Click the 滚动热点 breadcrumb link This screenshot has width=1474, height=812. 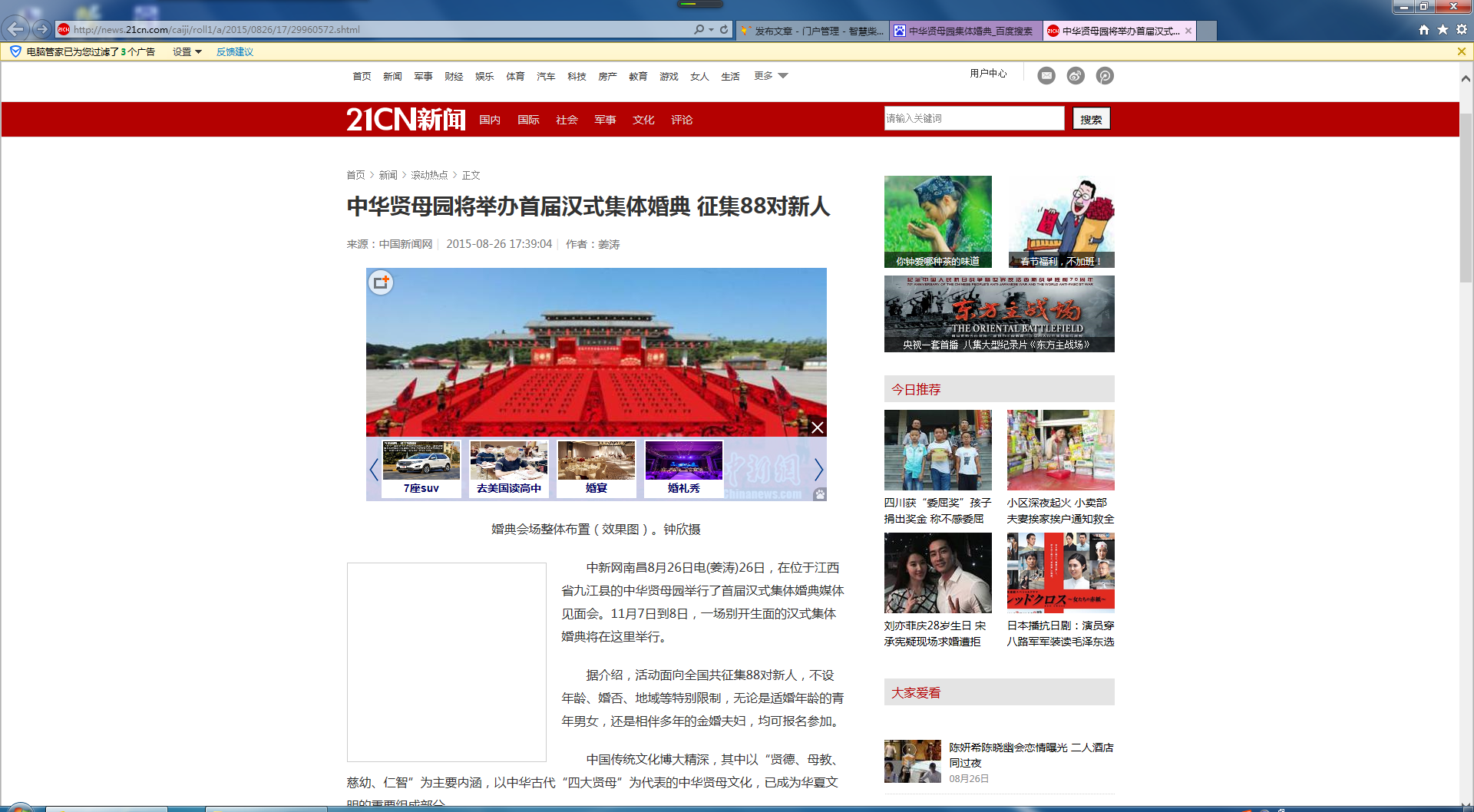click(429, 175)
